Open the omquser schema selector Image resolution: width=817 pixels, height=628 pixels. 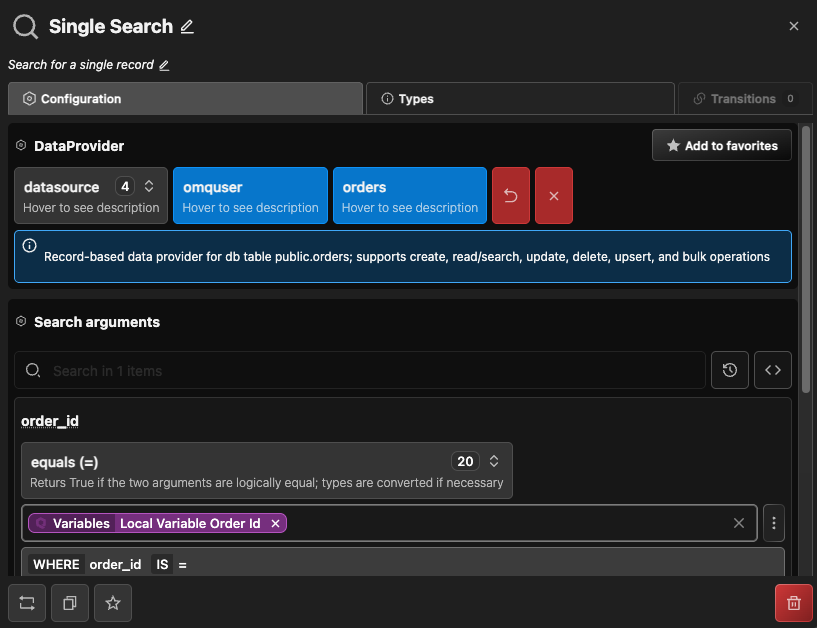click(250, 195)
